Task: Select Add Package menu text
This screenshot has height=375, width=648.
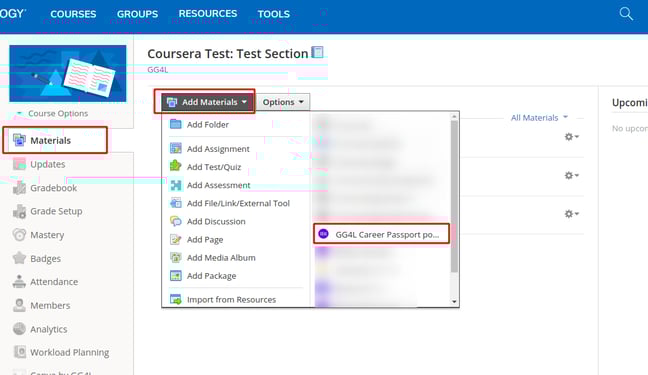Action: [211, 276]
